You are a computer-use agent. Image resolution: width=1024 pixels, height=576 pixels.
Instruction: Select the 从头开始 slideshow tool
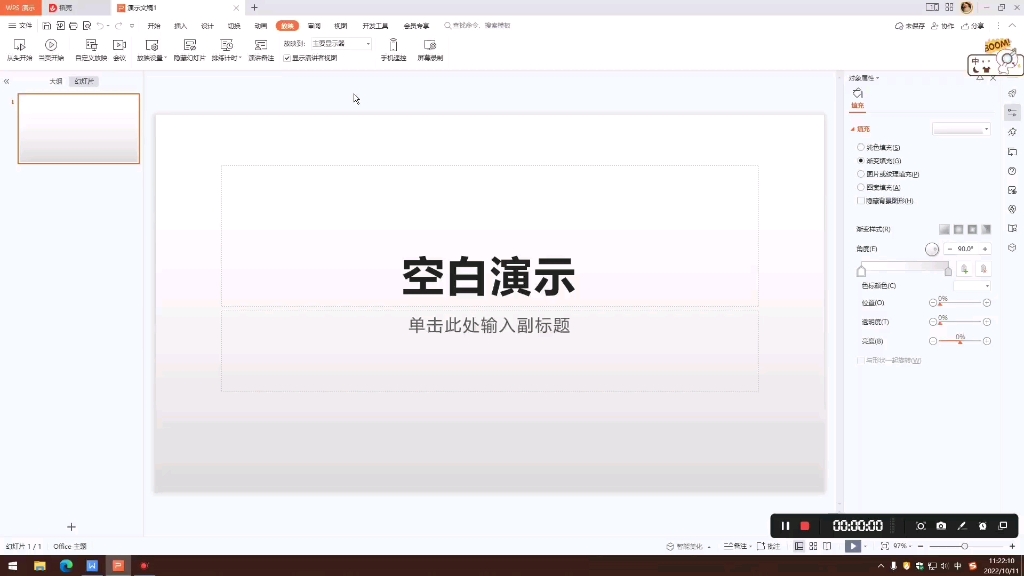(20, 44)
